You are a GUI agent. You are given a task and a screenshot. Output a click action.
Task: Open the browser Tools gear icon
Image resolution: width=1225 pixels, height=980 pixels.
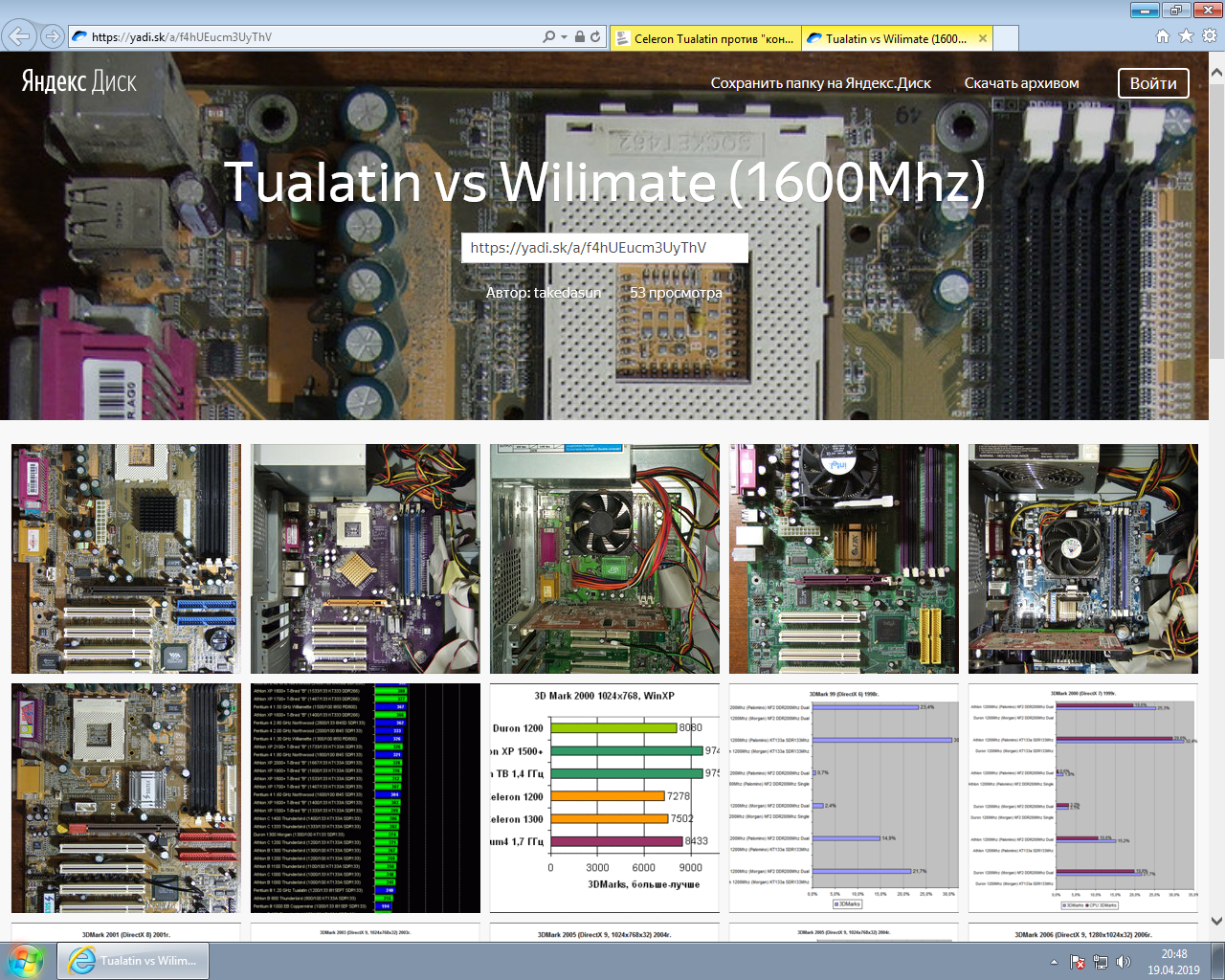(1209, 36)
